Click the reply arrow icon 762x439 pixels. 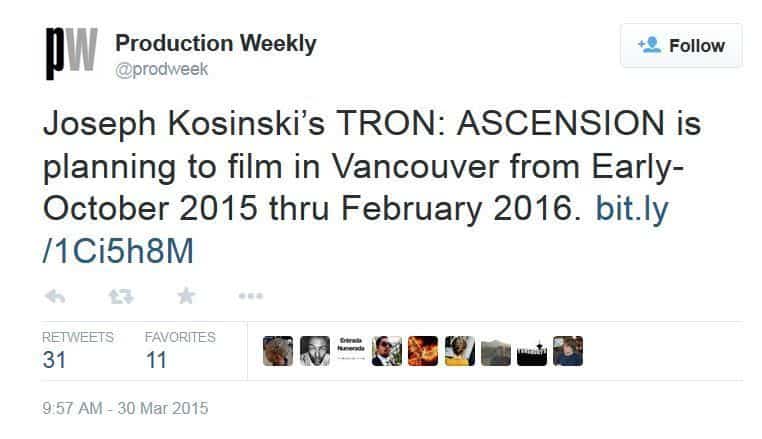[56, 296]
